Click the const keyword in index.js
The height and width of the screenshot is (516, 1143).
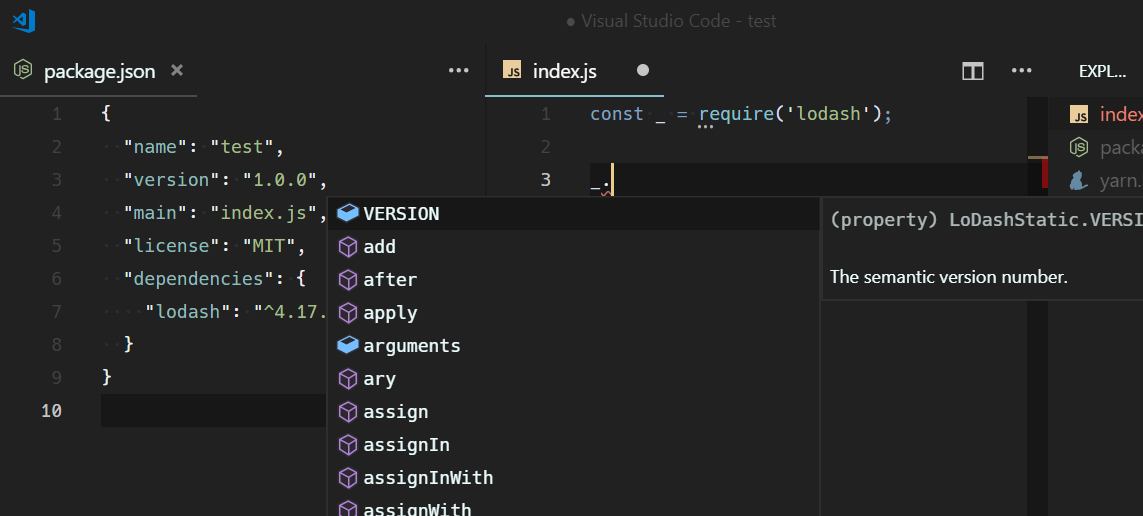click(617, 114)
